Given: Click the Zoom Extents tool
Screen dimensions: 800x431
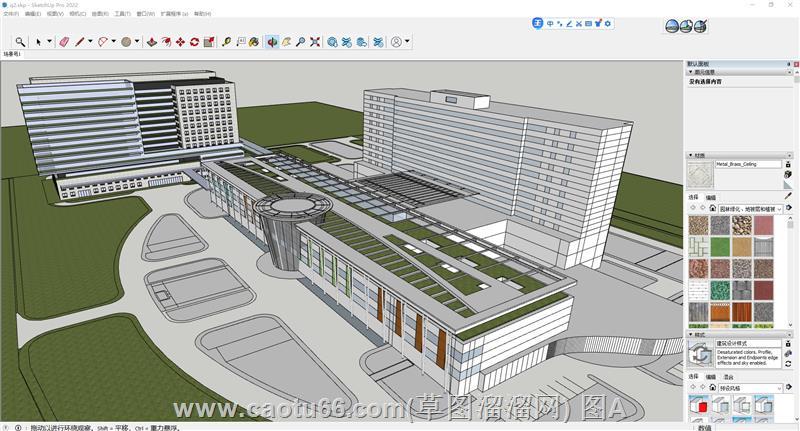Looking at the screenshot, I should pyautogui.click(x=315, y=42).
